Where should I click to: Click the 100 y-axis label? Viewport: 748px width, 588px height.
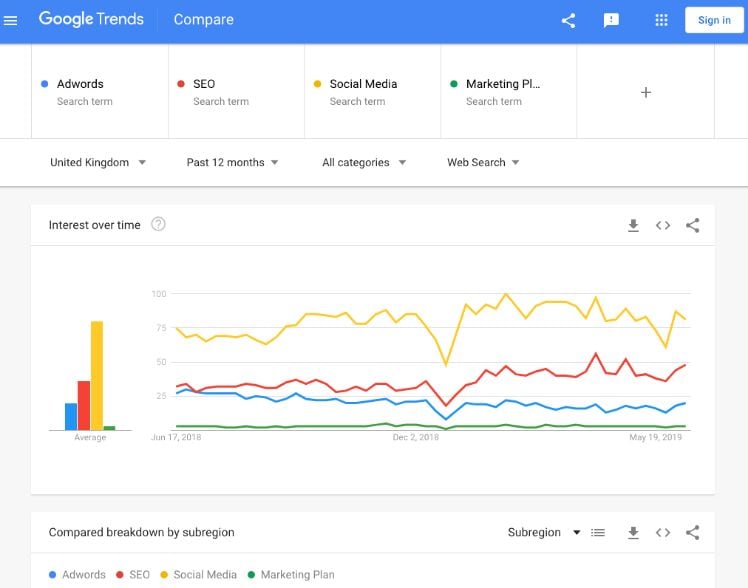159,294
